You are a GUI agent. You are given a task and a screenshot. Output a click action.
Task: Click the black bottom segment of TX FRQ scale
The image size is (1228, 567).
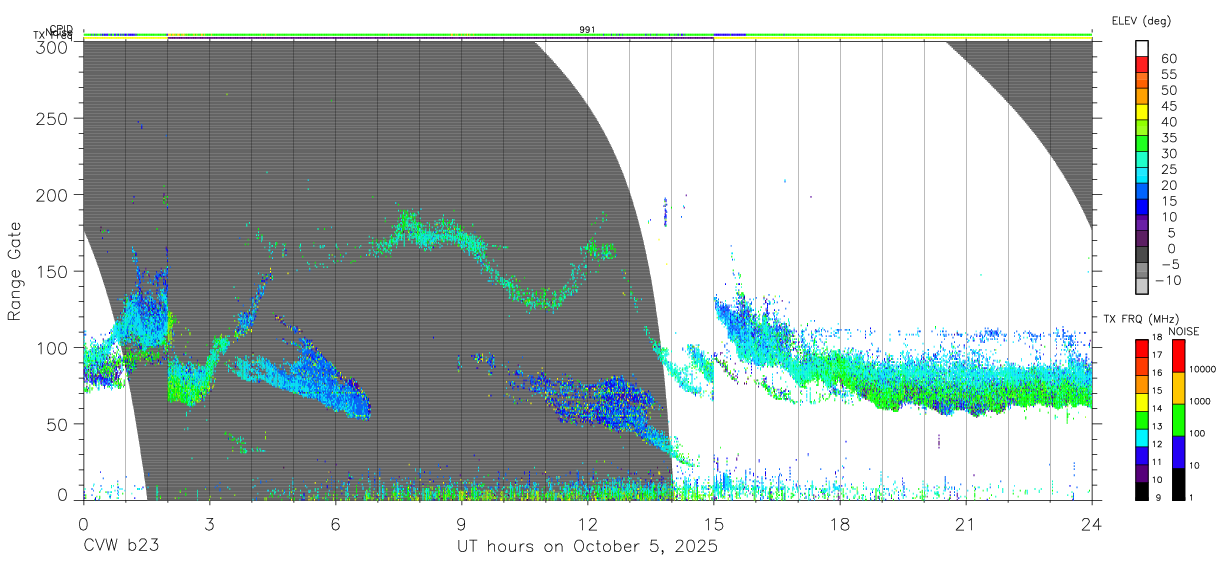(1142, 491)
